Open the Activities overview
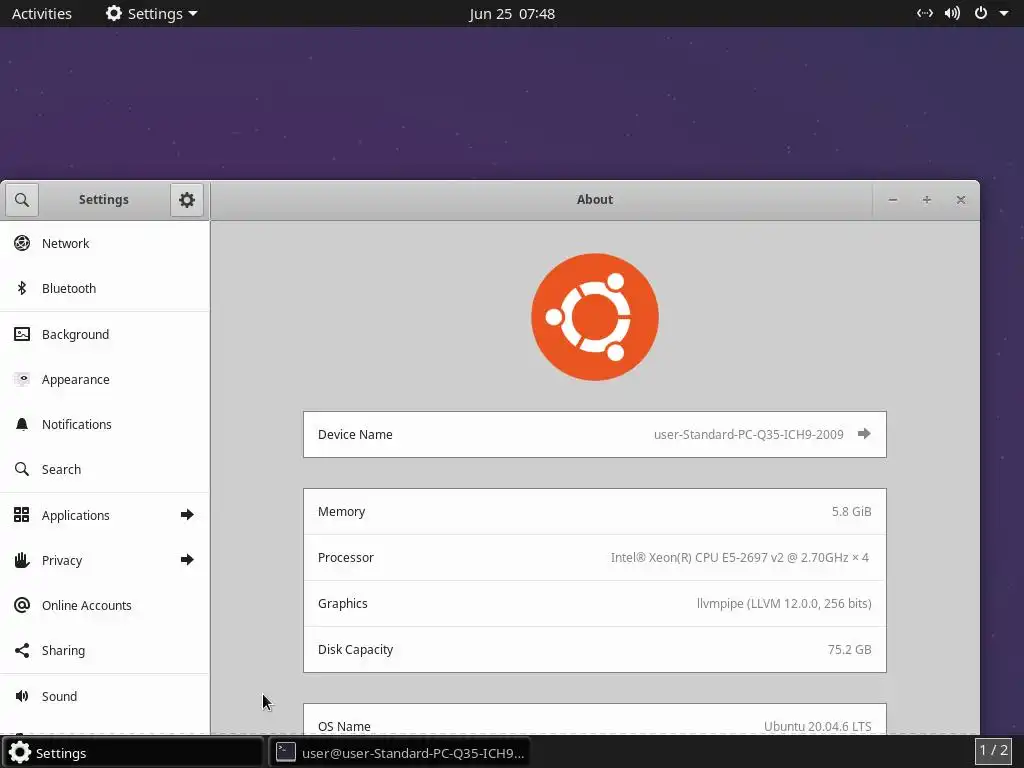The width and height of the screenshot is (1024, 768). click(x=42, y=14)
